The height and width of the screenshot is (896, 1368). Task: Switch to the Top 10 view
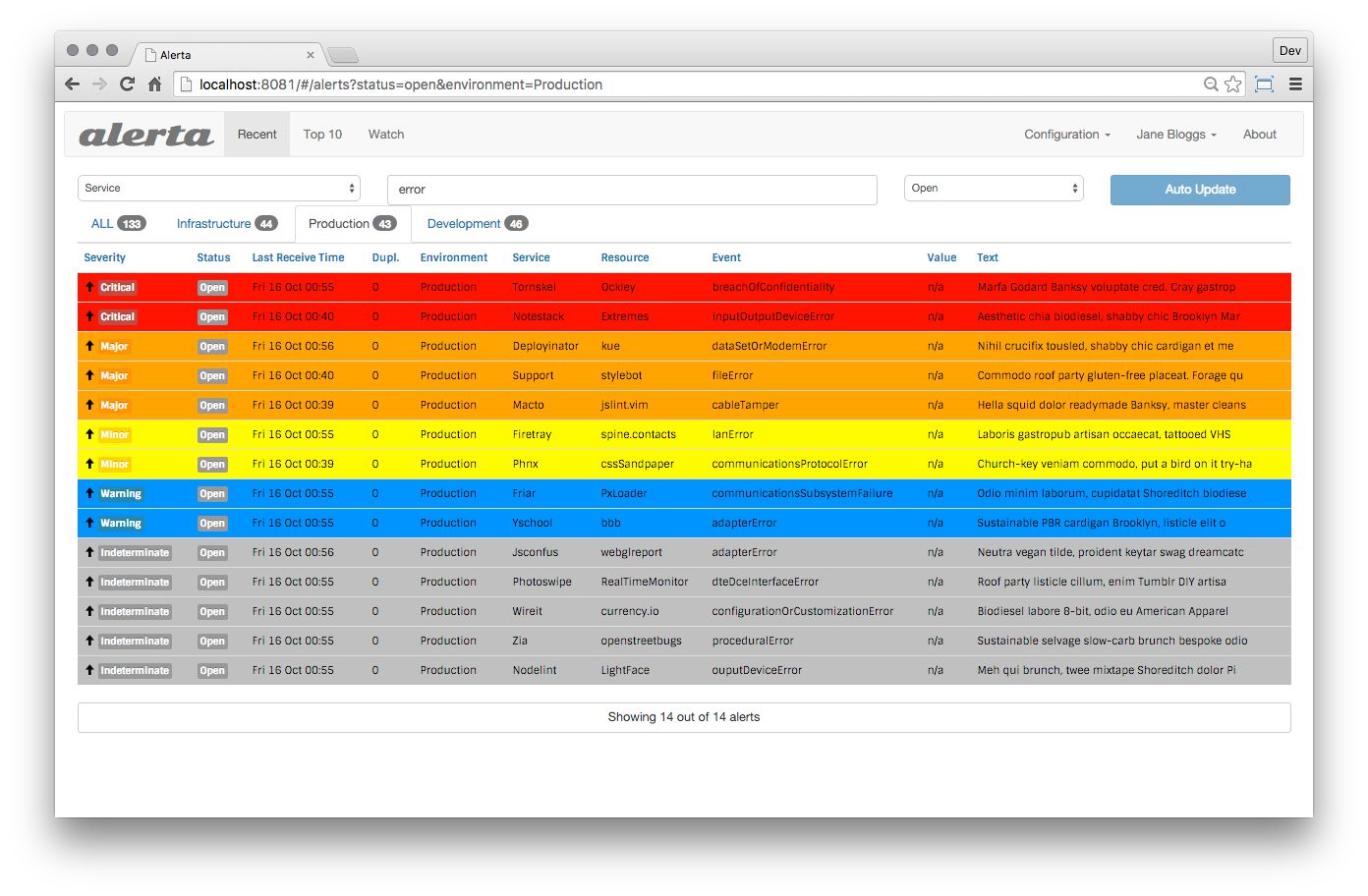[322, 135]
